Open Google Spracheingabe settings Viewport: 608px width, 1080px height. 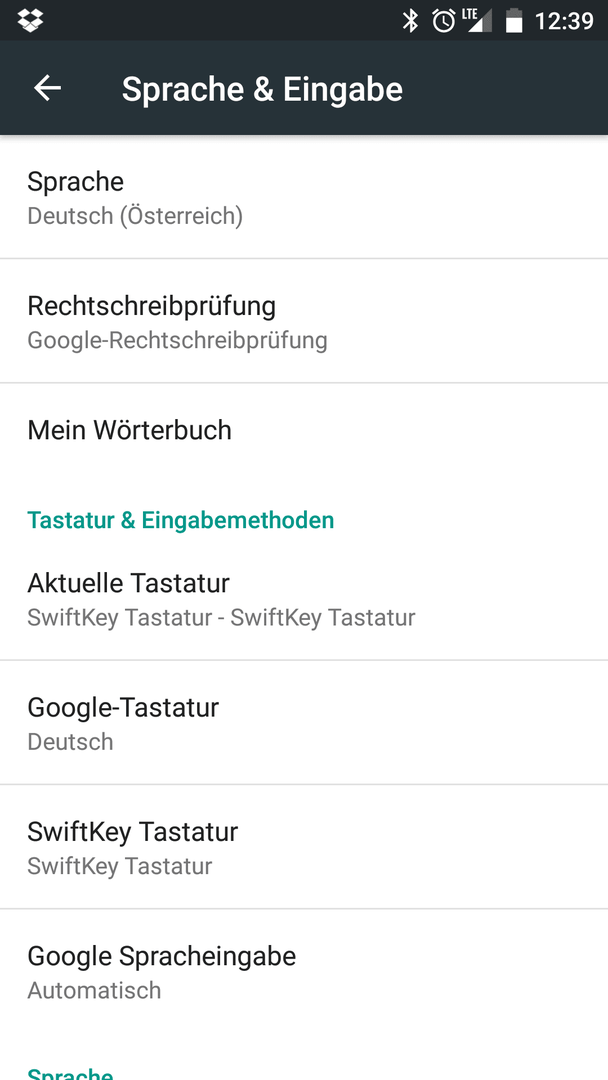304,971
